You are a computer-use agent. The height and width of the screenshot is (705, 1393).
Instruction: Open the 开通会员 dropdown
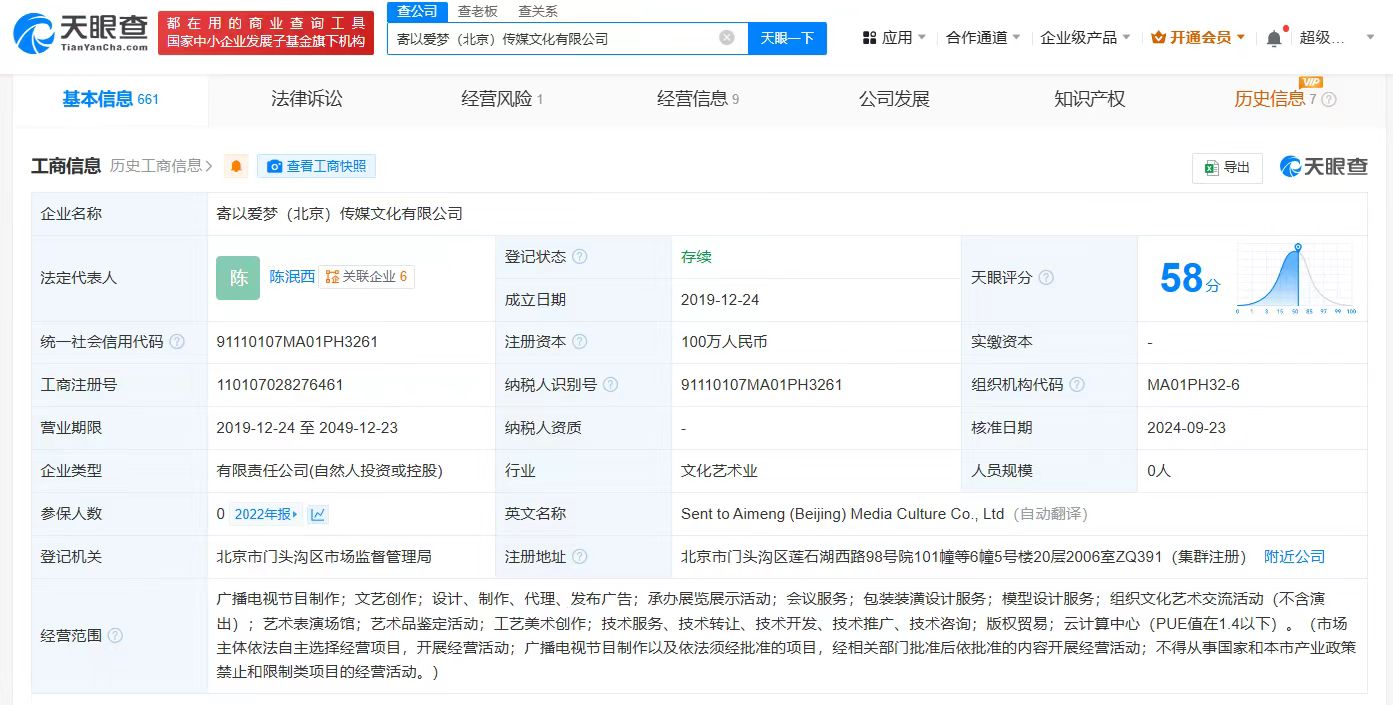(x=1198, y=38)
